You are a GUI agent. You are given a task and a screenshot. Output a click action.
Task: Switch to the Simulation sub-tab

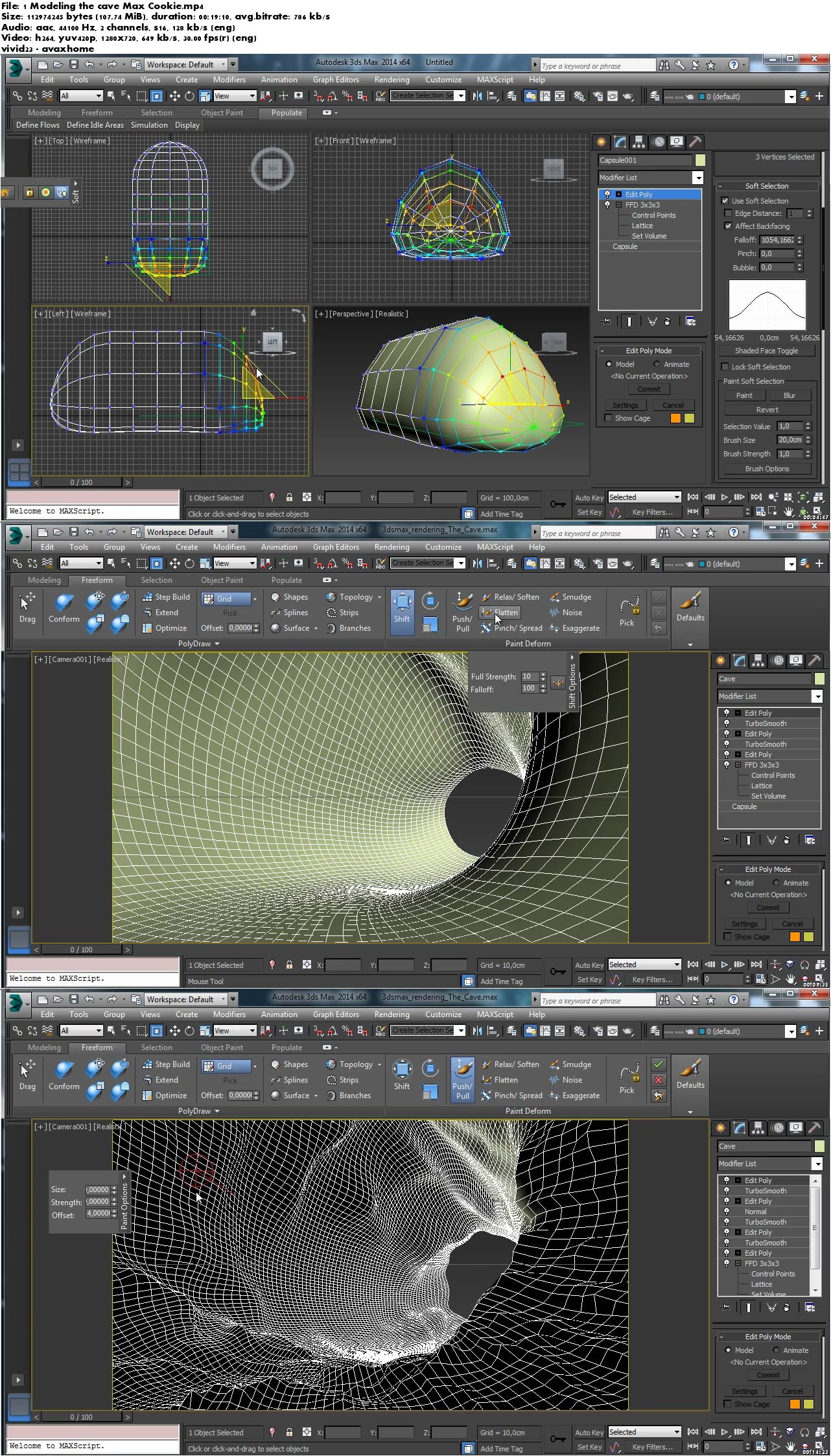coord(149,125)
